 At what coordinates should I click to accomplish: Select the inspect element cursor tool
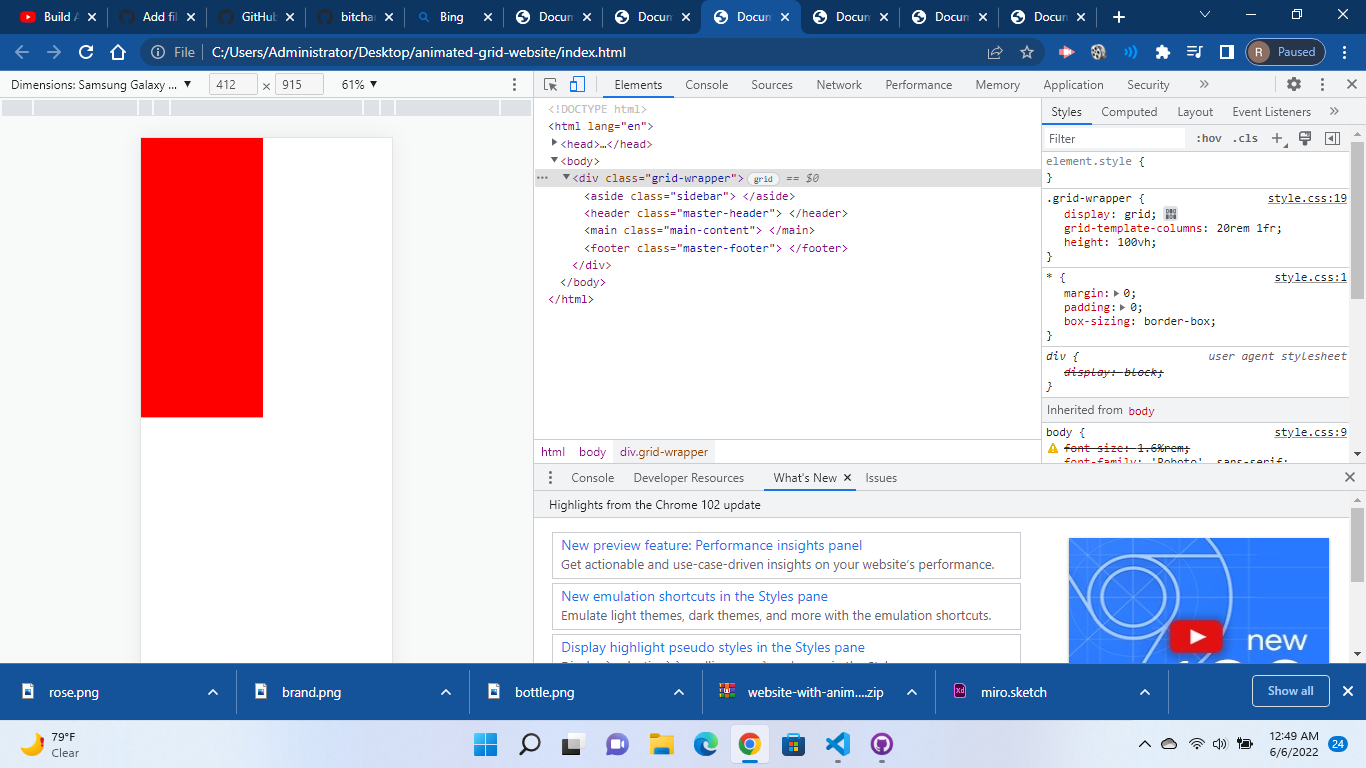(x=550, y=85)
